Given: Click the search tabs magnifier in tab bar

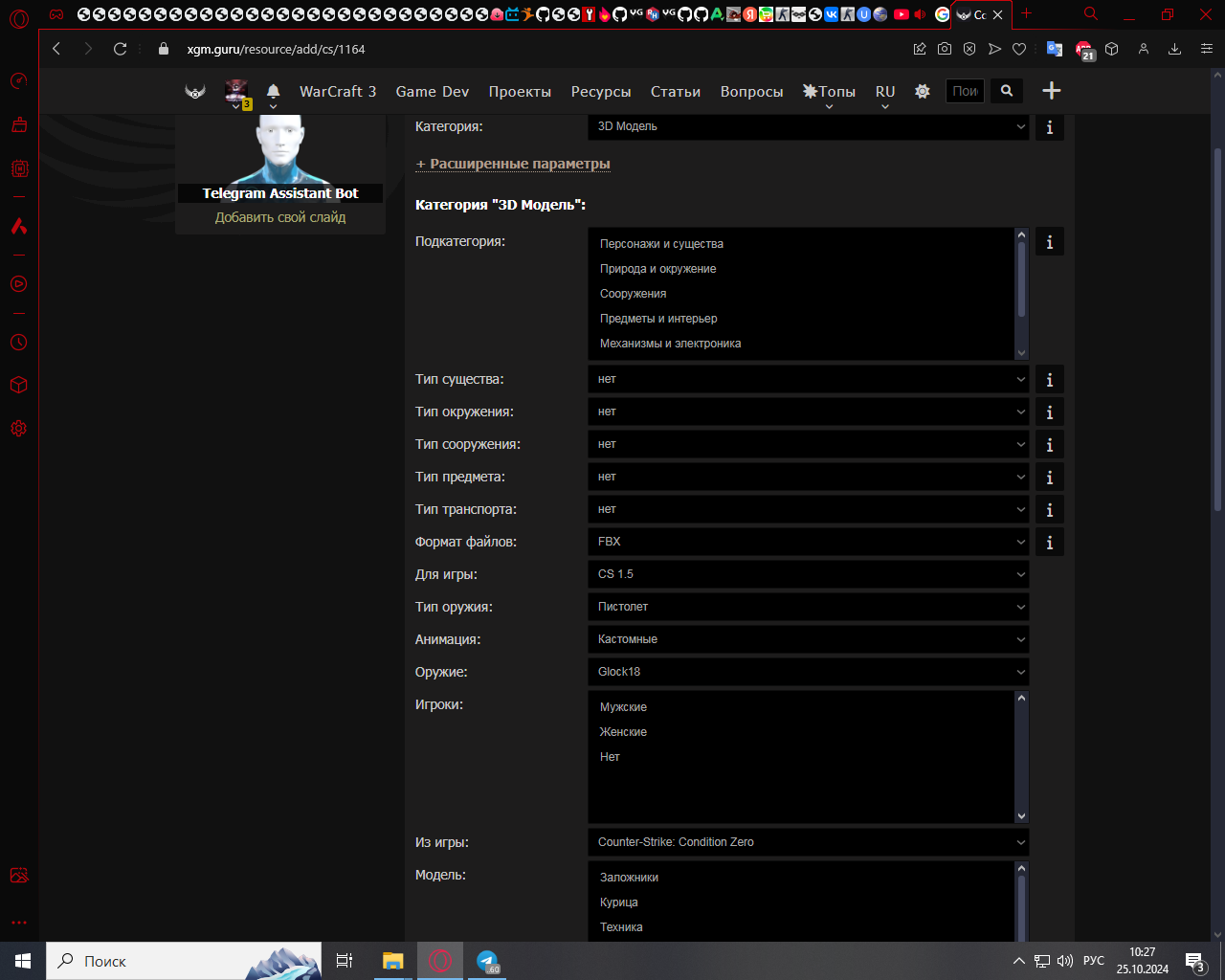Looking at the screenshot, I should pos(1091,14).
